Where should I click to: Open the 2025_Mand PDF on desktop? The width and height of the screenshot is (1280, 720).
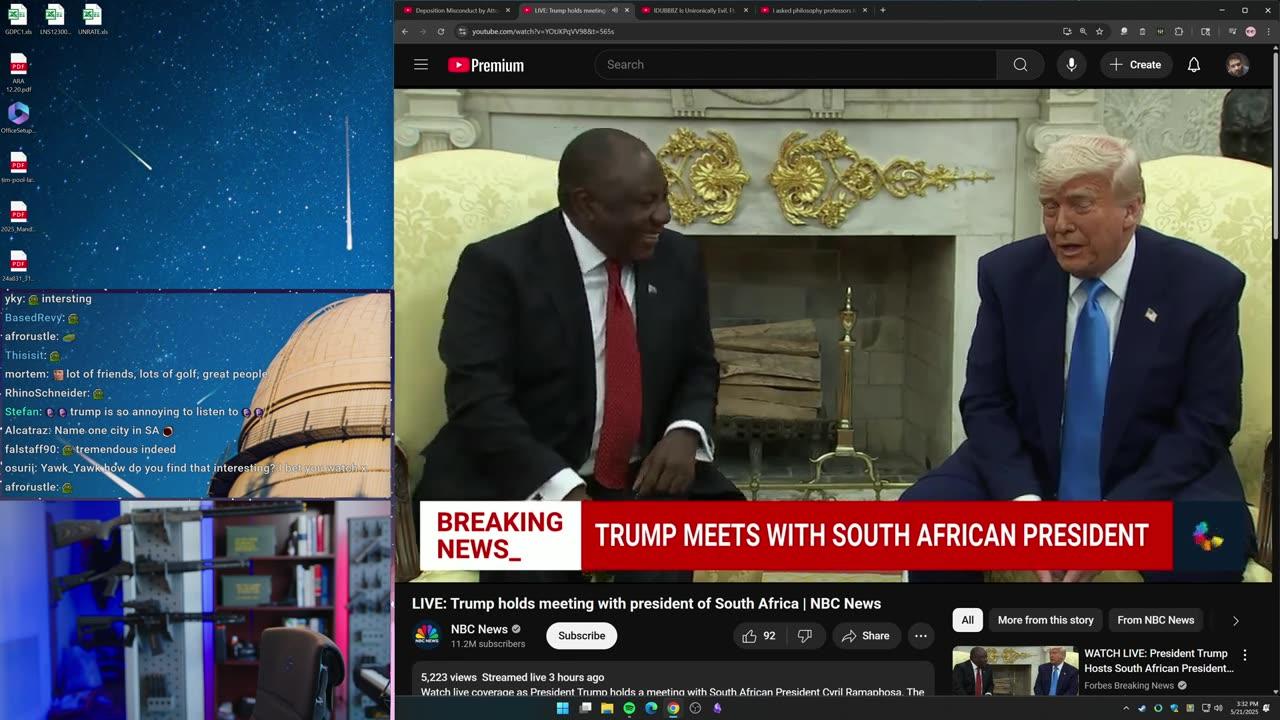point(18,217)
